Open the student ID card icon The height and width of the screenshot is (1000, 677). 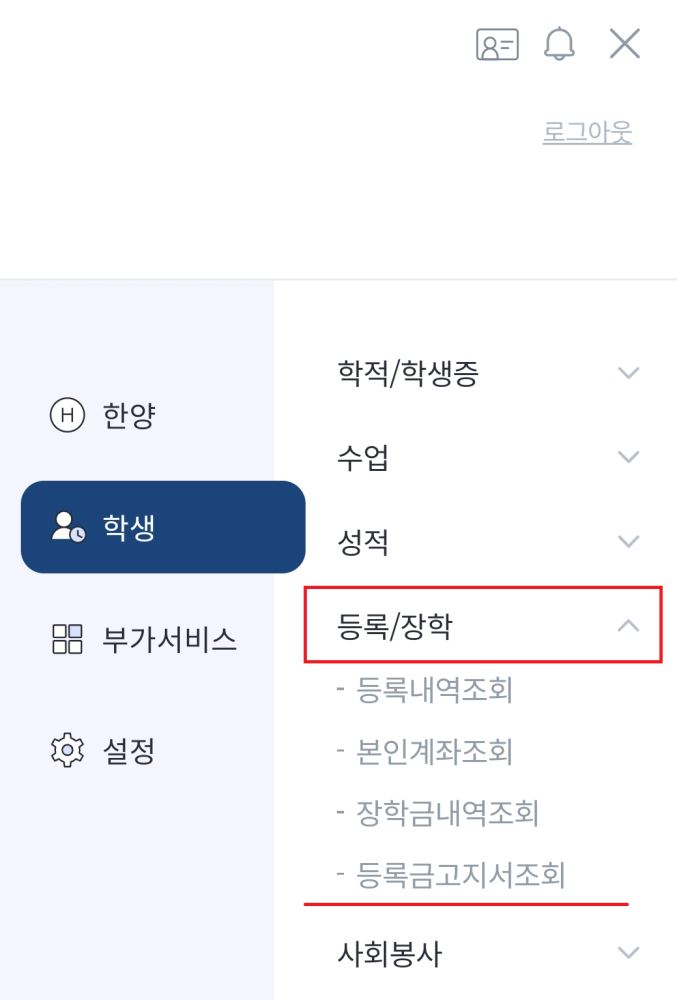[497, 45]
